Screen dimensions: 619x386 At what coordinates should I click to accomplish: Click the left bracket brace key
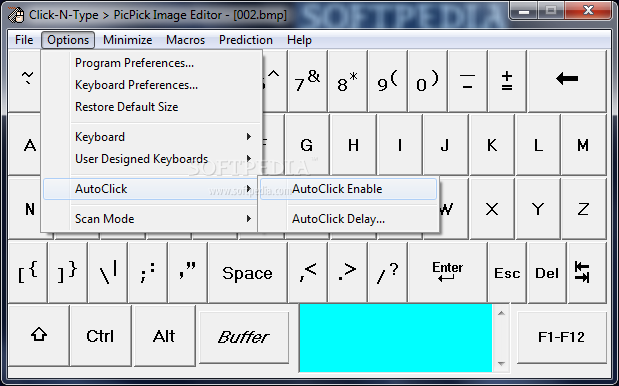[28, 272]
